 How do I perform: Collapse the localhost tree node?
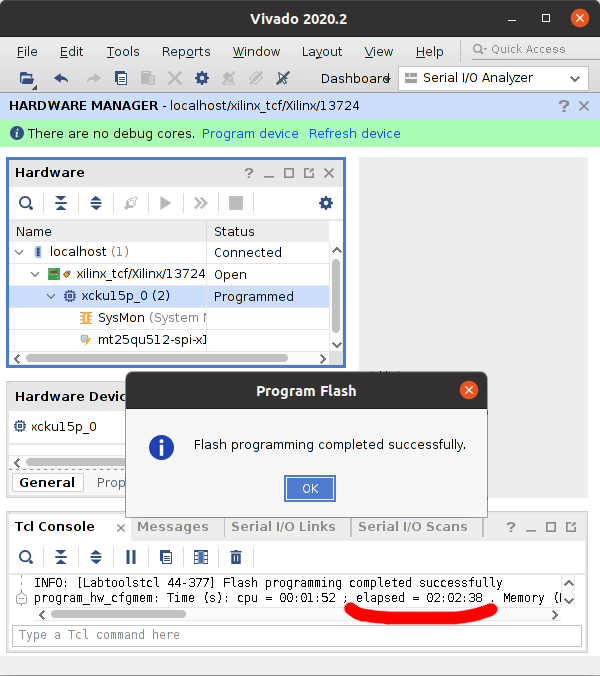click(19, 252)
